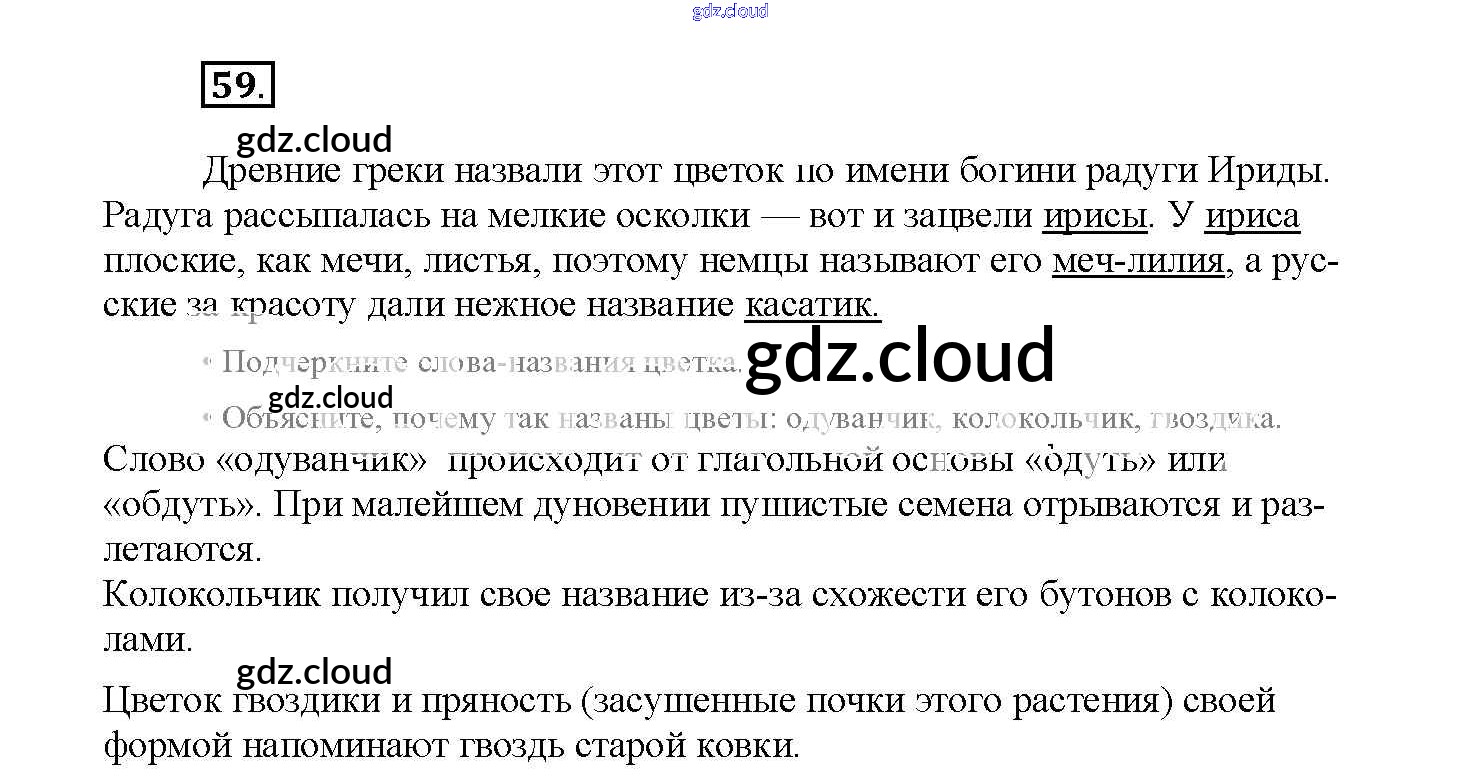Click the small blue gdz.cloud link at top
This screenshot has height=782, width=1460.
coord(729,11)
